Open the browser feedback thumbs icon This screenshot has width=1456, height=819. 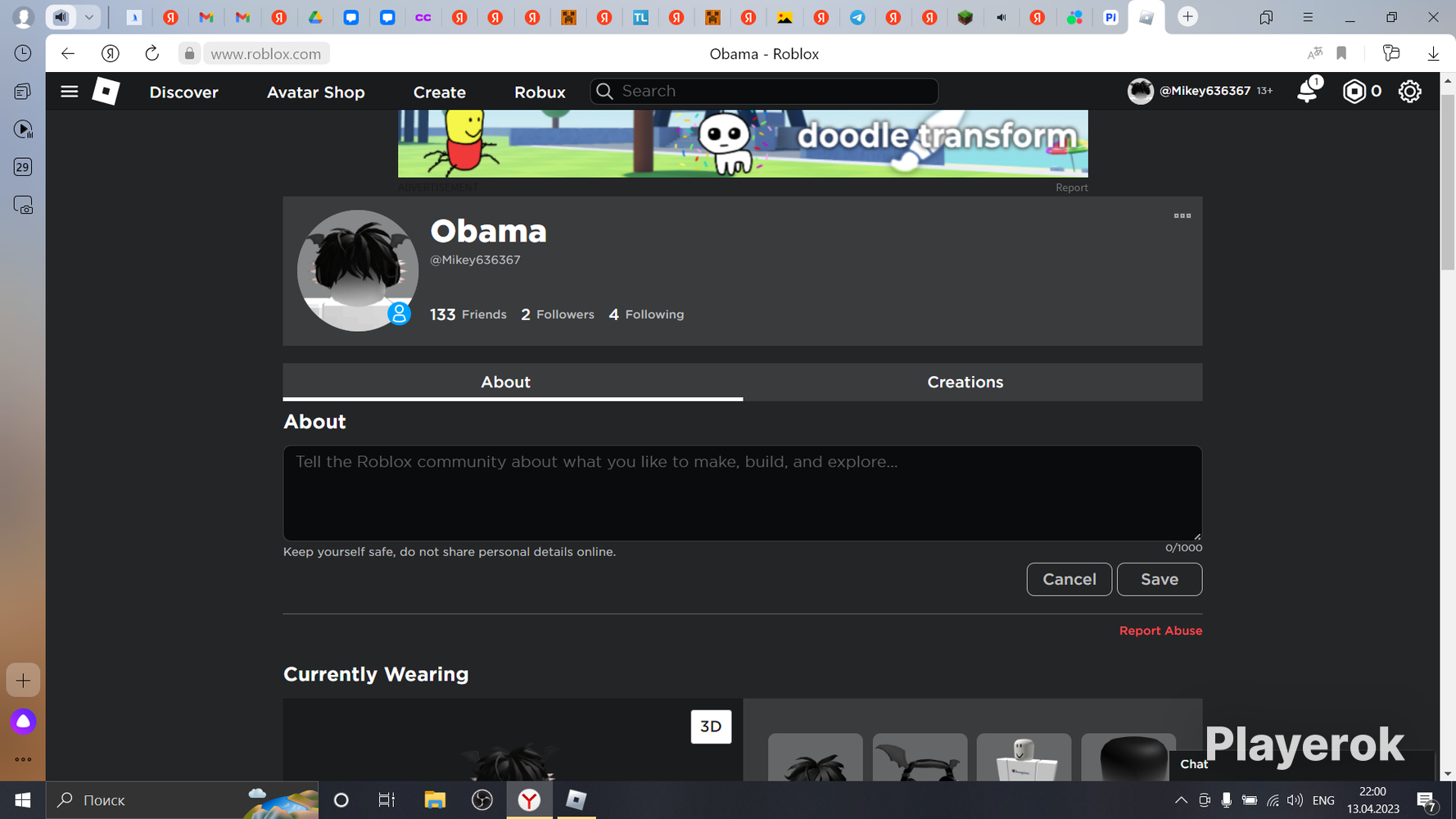tap(1391, 54)
